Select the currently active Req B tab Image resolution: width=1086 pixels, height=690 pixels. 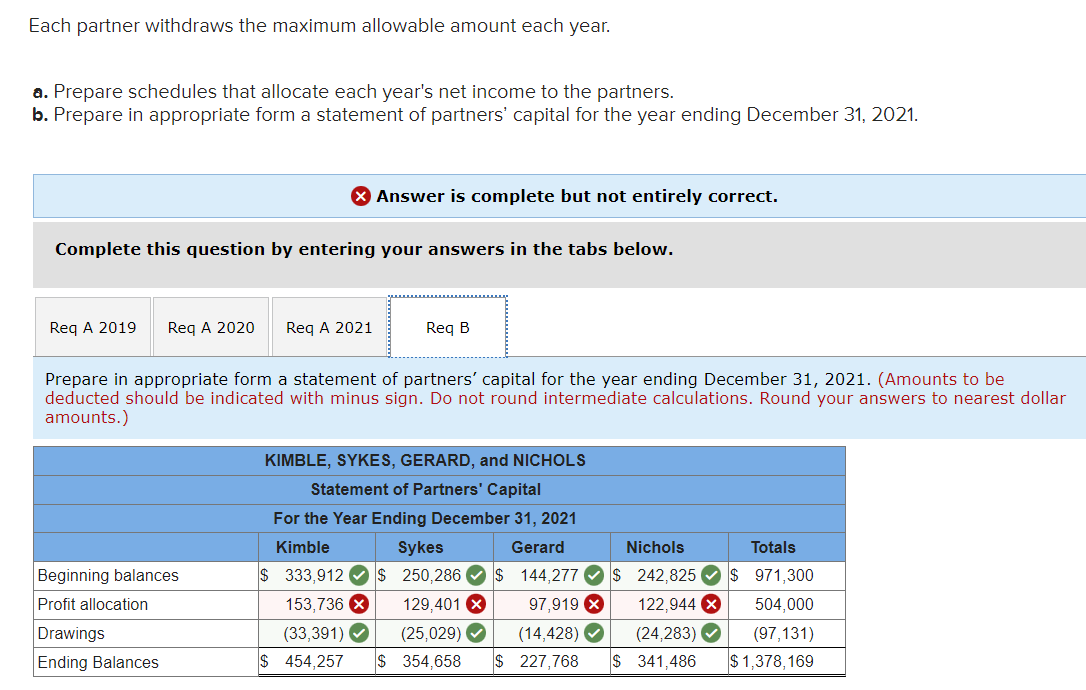(447, 326)
